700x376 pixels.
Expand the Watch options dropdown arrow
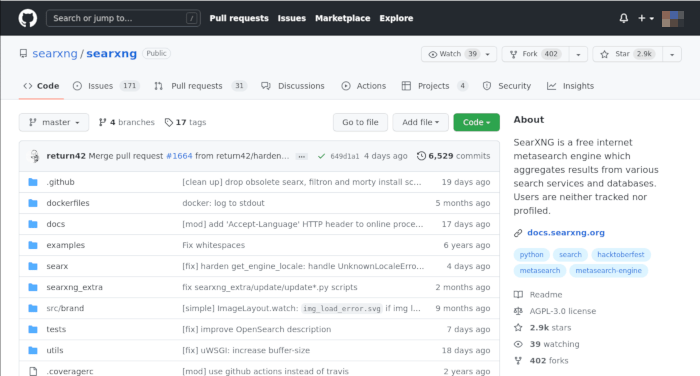click(x=488, y=54)
